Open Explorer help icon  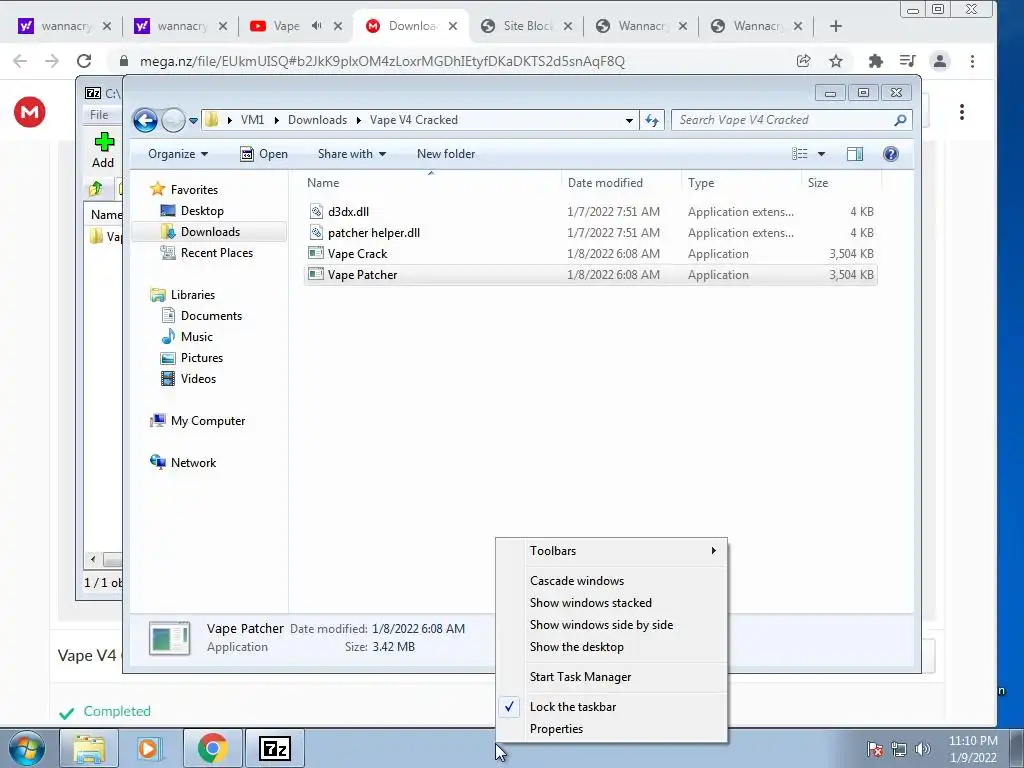(x=891, y=154)
